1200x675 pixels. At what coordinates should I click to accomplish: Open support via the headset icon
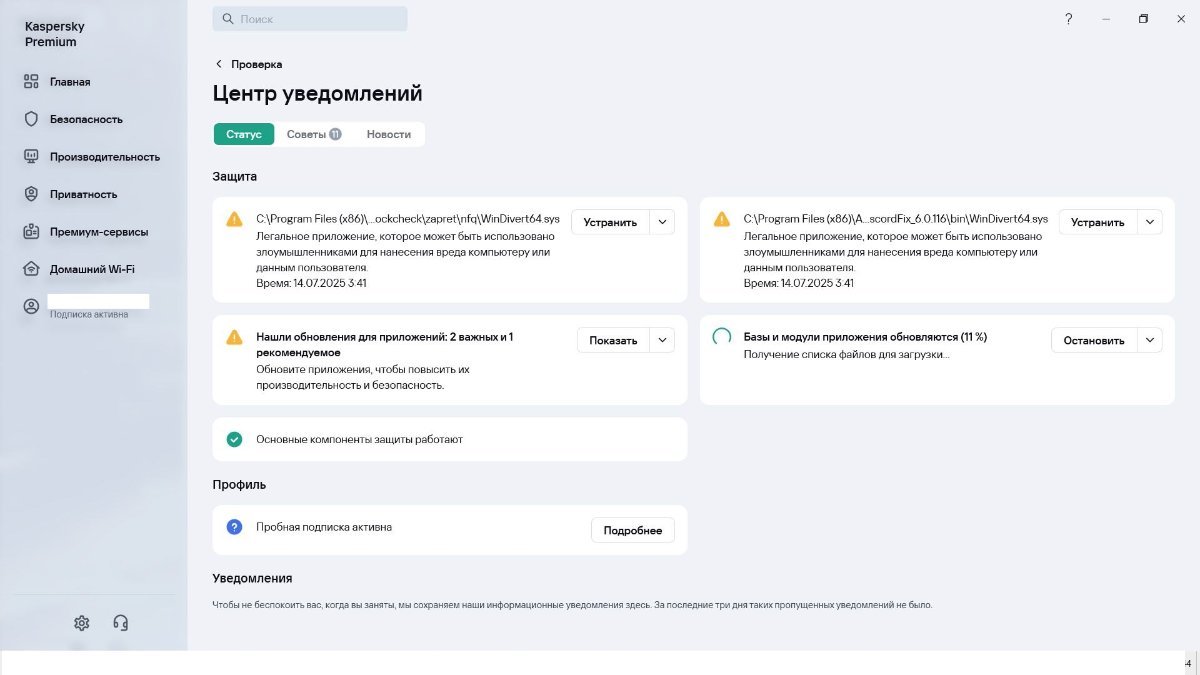[120, 623]
